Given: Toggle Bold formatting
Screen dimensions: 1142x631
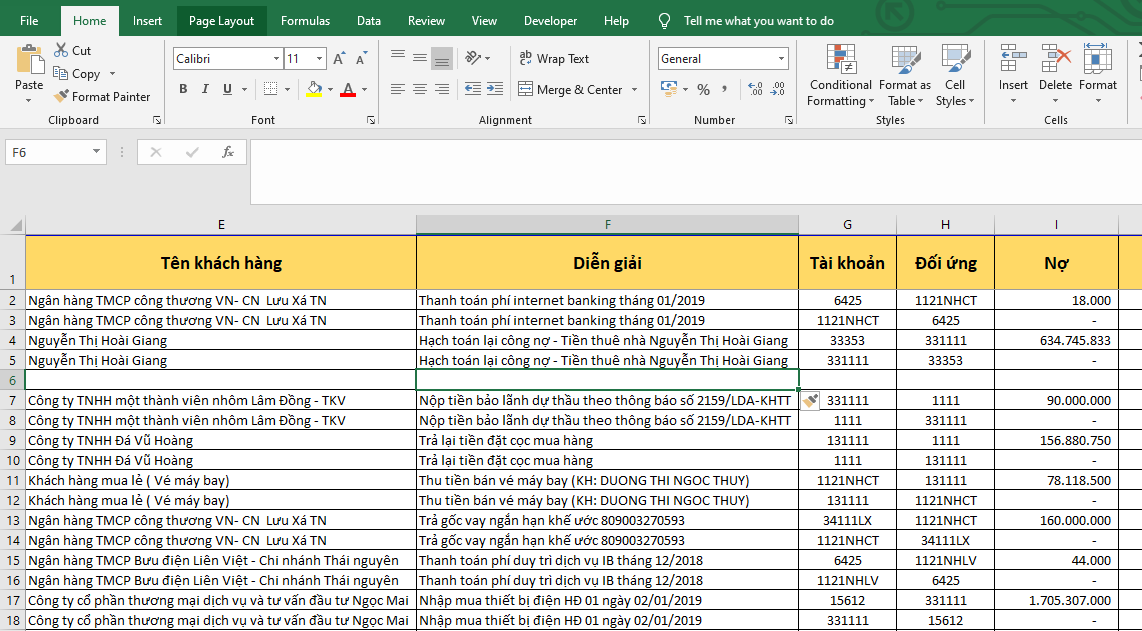Looking at the screenshot, I should [x=183, y=90].
